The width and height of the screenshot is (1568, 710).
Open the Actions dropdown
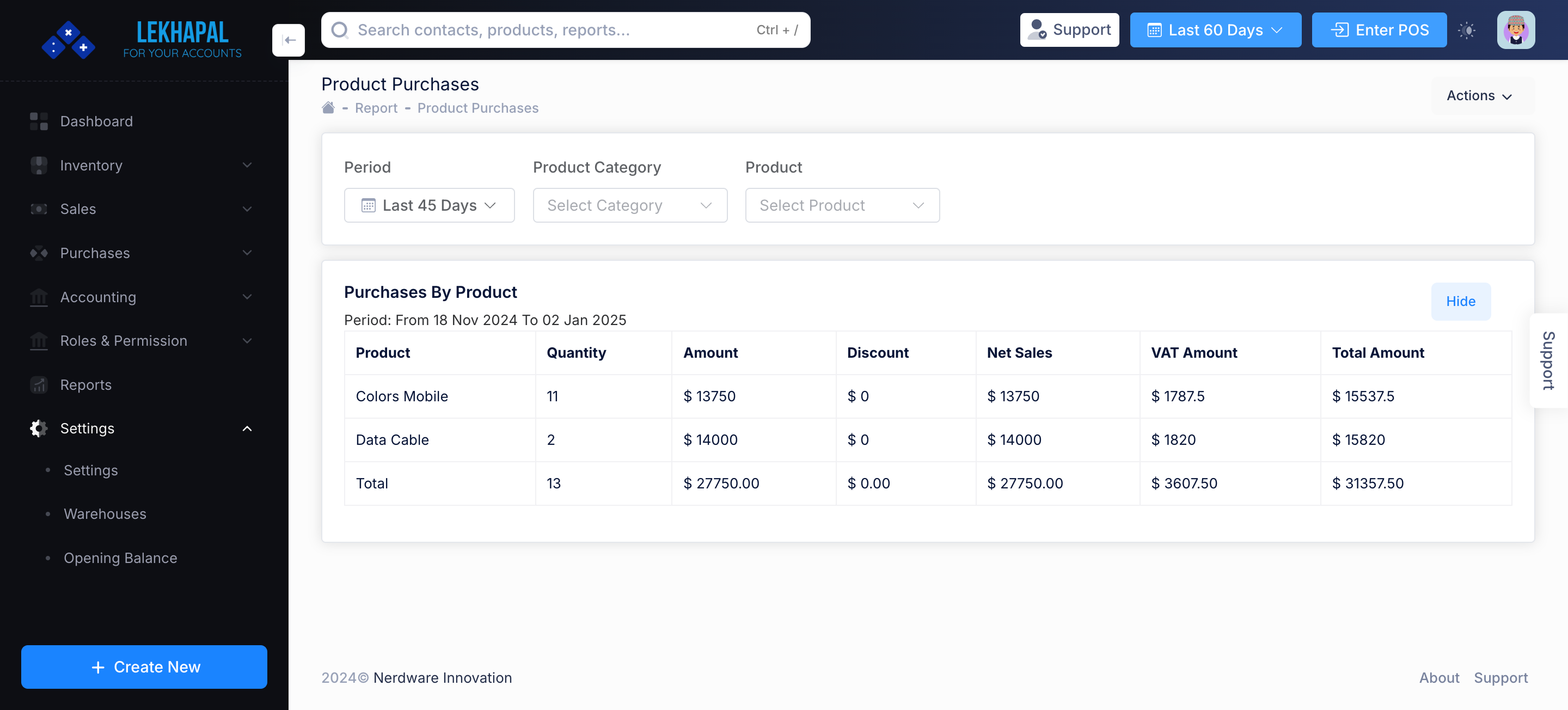(x=1479, y=96)
